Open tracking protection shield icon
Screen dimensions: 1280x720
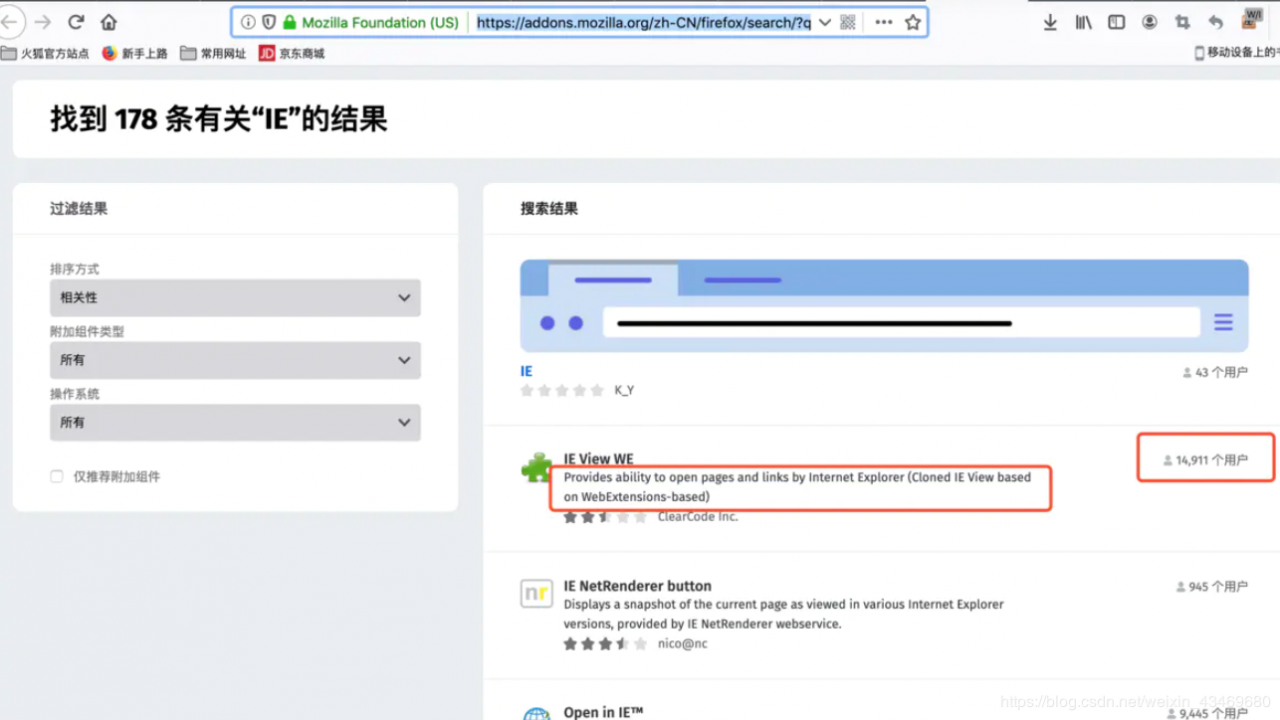pyautogui.click(x=268, y=22)
